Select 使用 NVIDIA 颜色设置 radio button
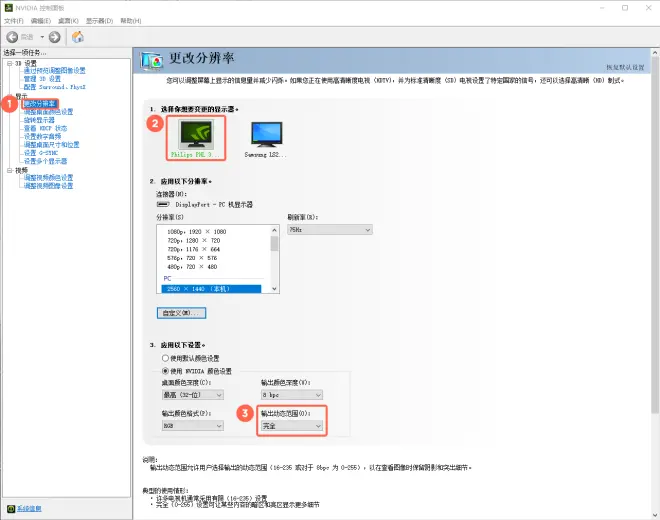Image resolution: width=660 pixels, height=520 pixels. (165, 371)
